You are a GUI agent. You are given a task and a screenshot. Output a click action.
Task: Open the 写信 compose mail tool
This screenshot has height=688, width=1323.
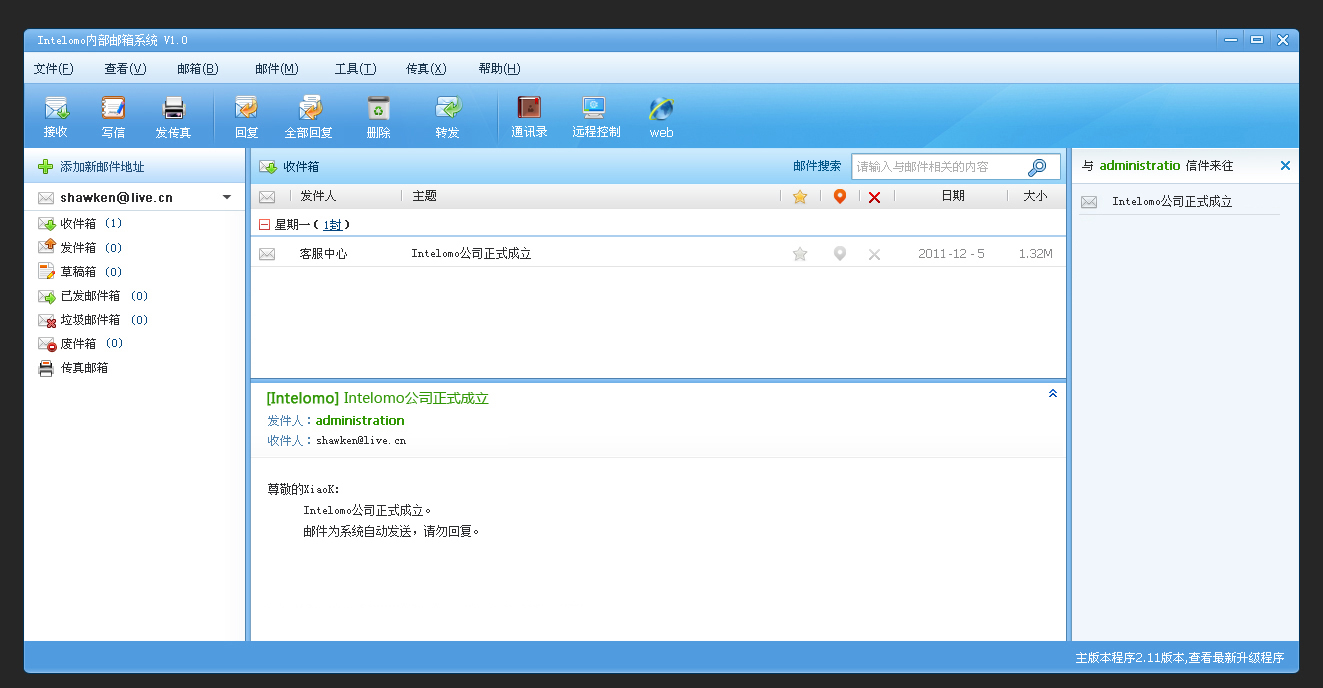point(113,108)
